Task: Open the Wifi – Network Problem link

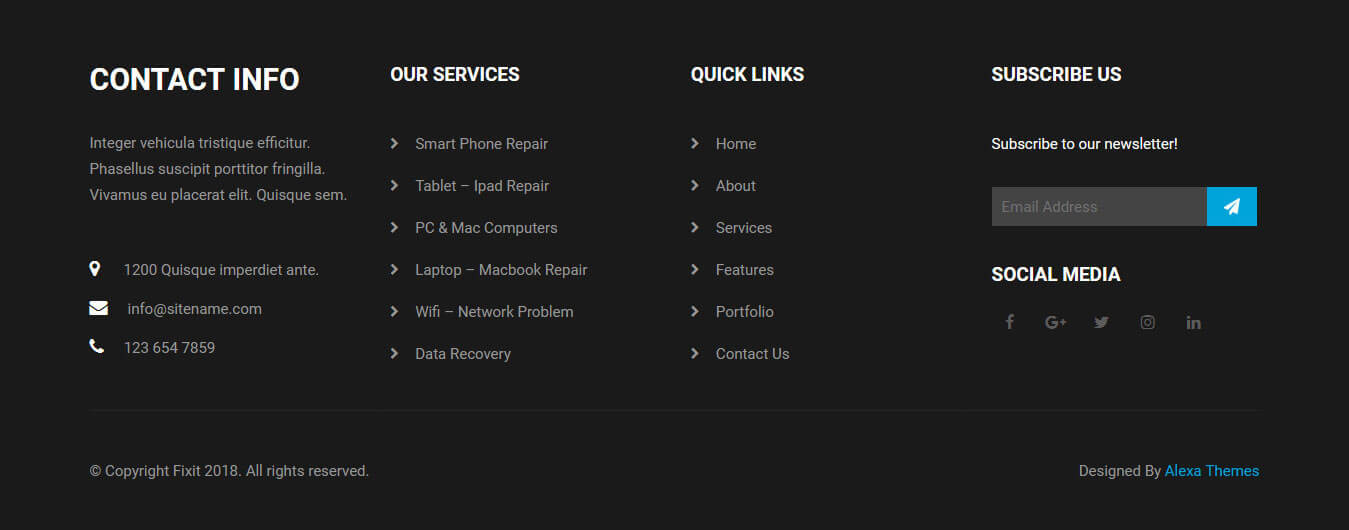Action: click(494, 312)
